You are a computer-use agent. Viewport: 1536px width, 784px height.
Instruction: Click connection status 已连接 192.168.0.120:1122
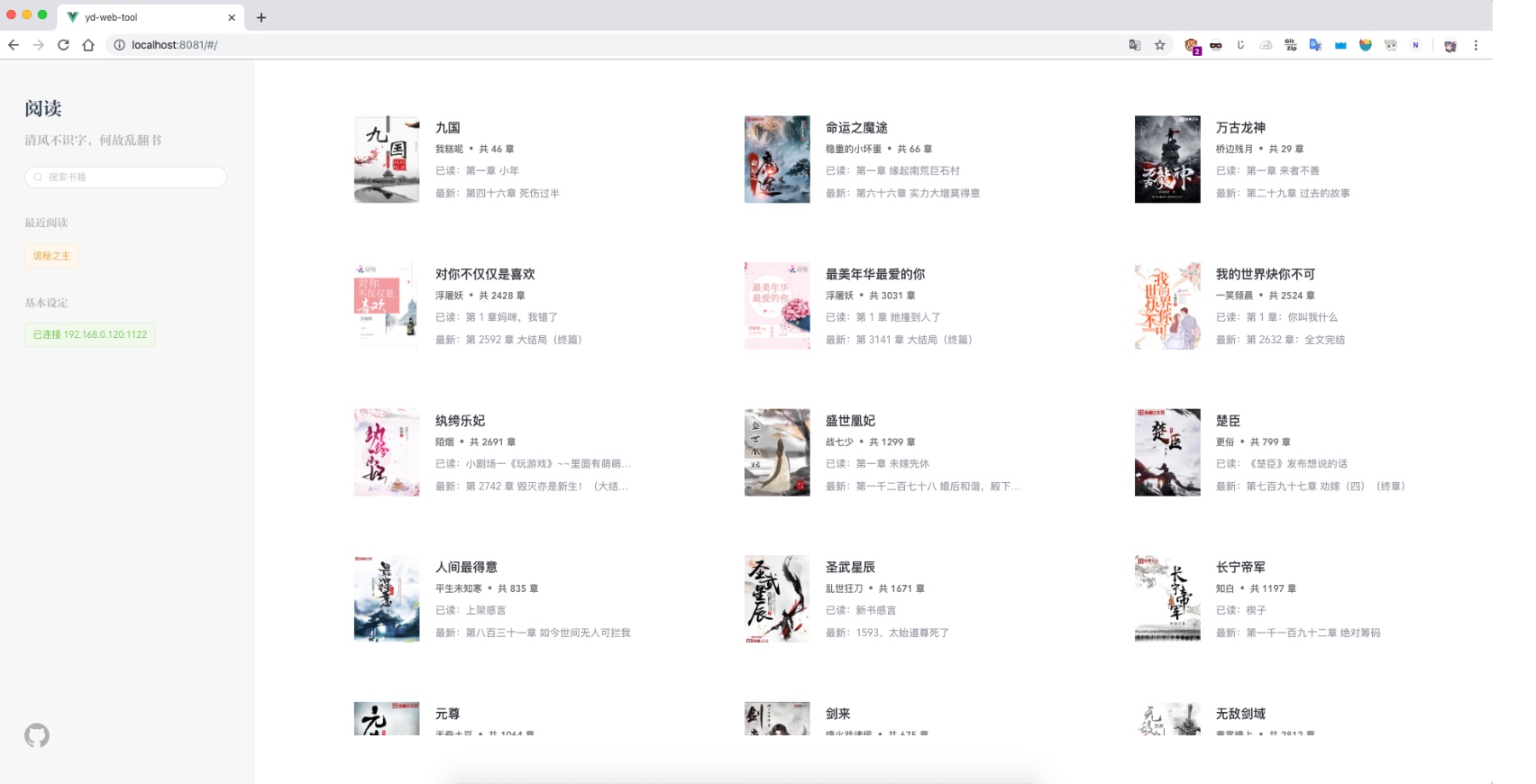click(x=89, y=334)
